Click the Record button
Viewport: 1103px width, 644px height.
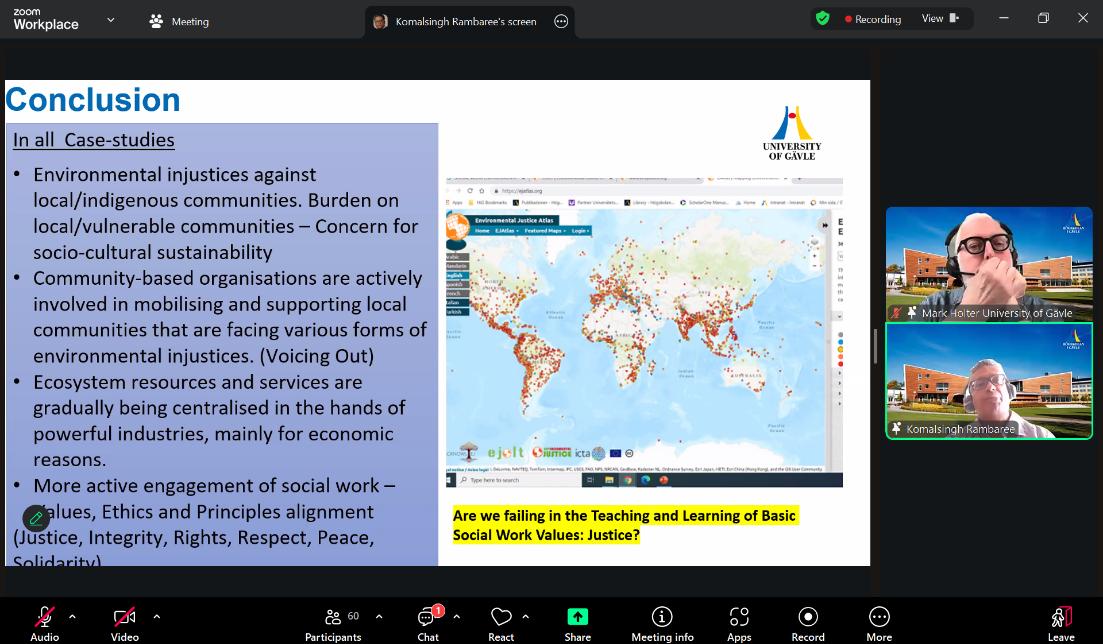[x=808, y=624]
